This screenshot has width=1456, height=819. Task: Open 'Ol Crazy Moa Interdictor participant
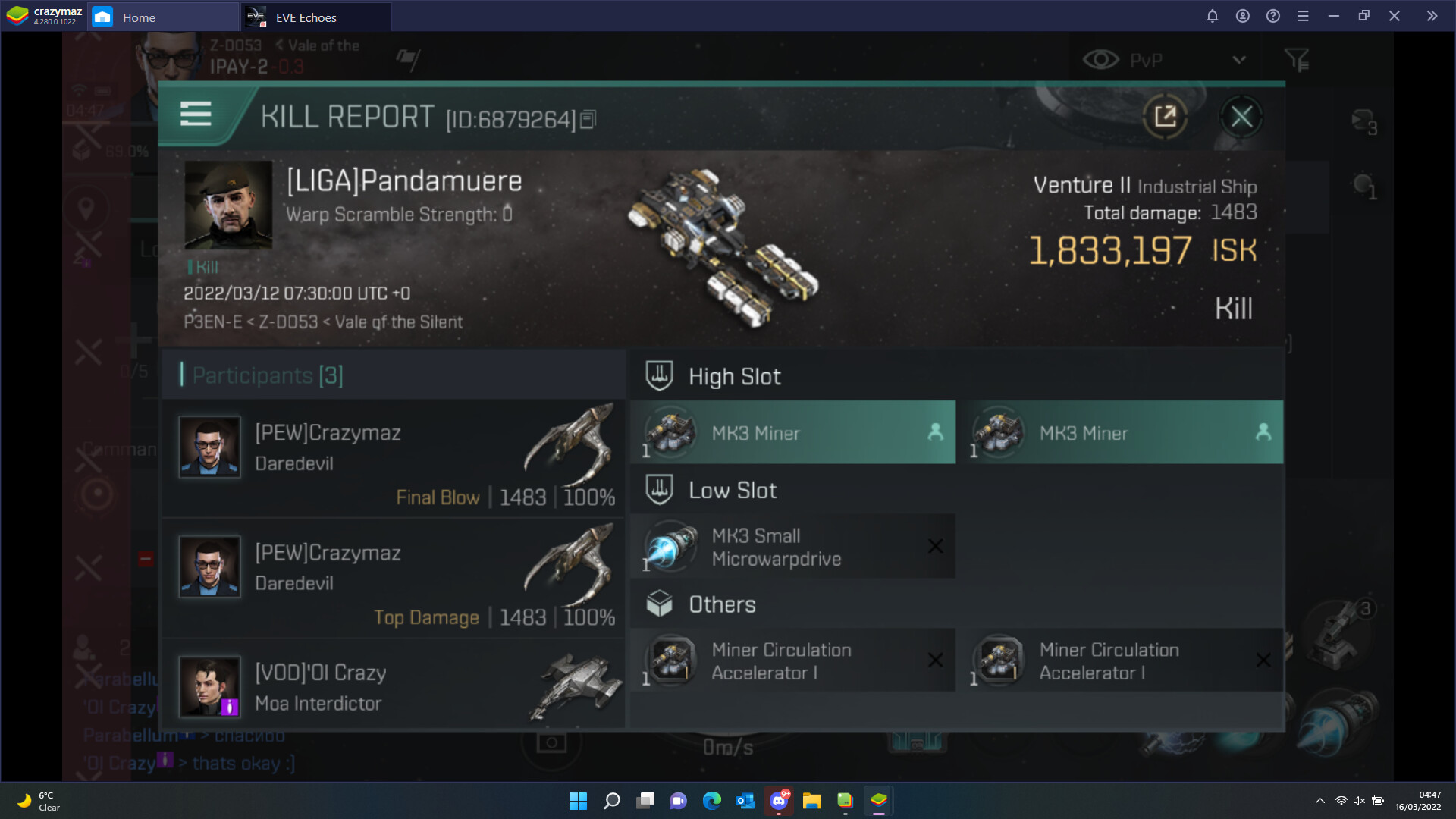coord(394,686)
